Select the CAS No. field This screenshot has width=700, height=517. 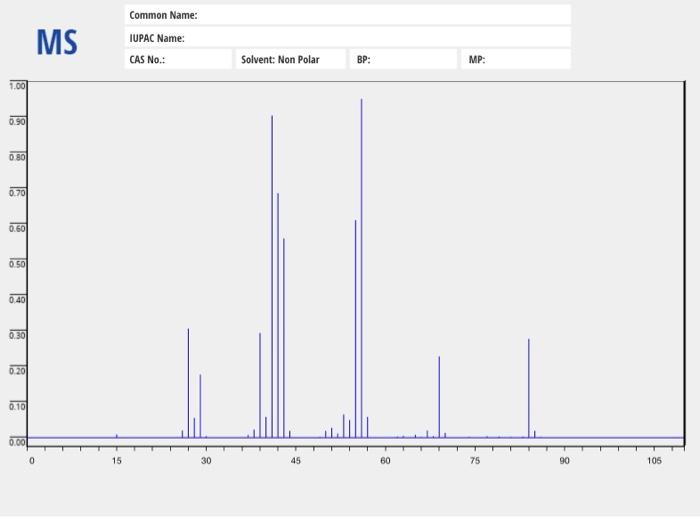(x=178, y=59)
